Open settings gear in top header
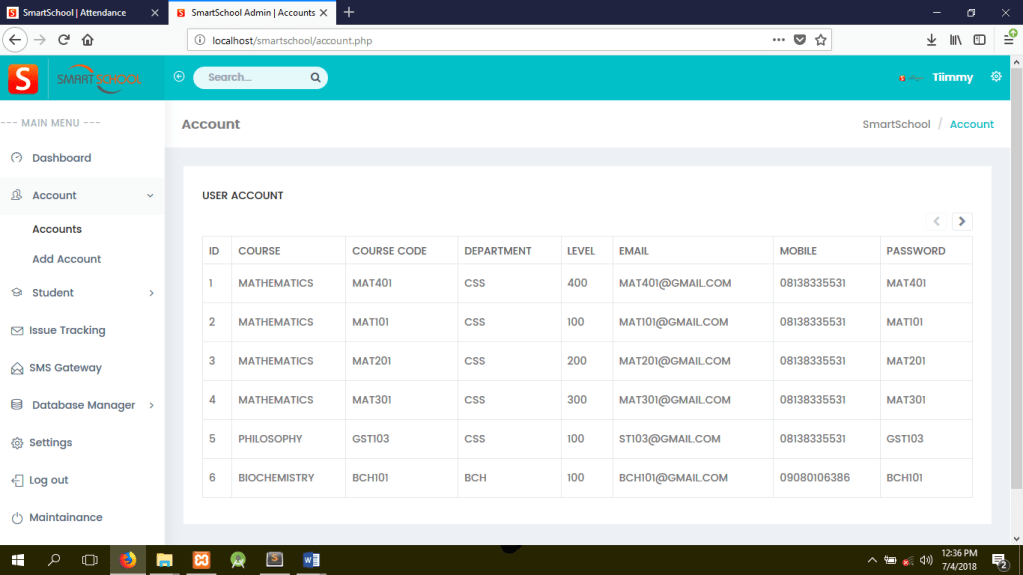The image size is (1023, 575). click(x=996, y=77)
